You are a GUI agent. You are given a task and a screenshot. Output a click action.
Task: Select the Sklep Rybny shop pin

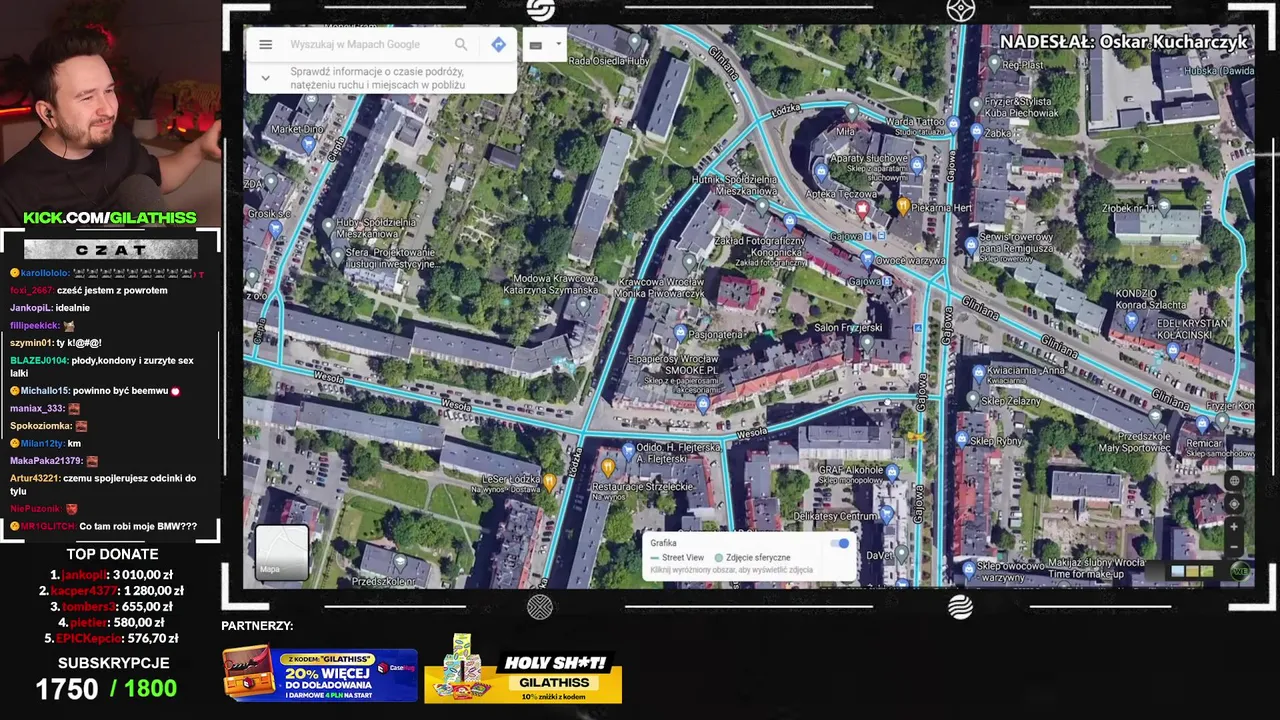pyautogui.click(x=962, y=441)
